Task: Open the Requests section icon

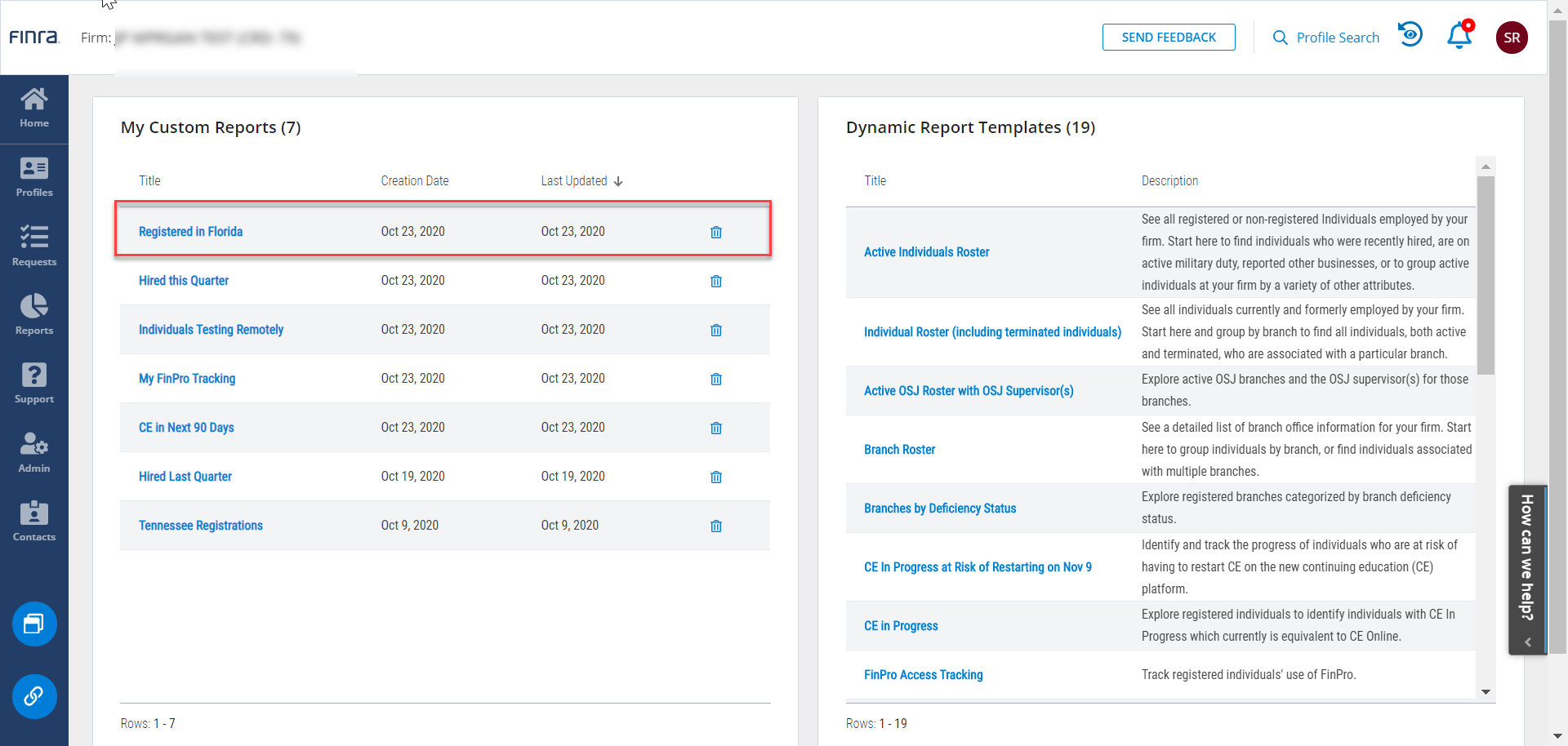Action: point(33,245)
